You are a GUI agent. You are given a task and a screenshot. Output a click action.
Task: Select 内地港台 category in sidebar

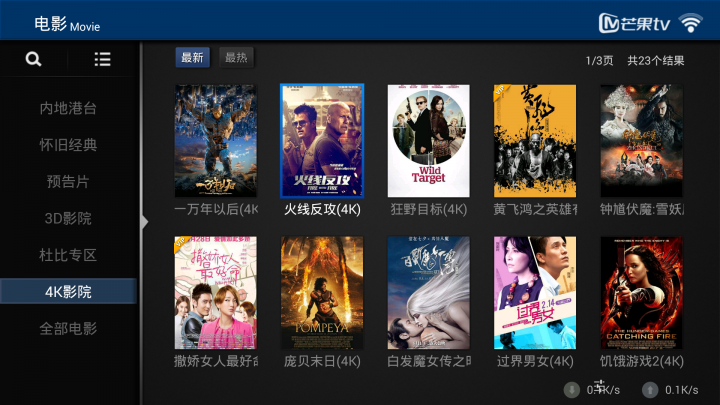68,108
